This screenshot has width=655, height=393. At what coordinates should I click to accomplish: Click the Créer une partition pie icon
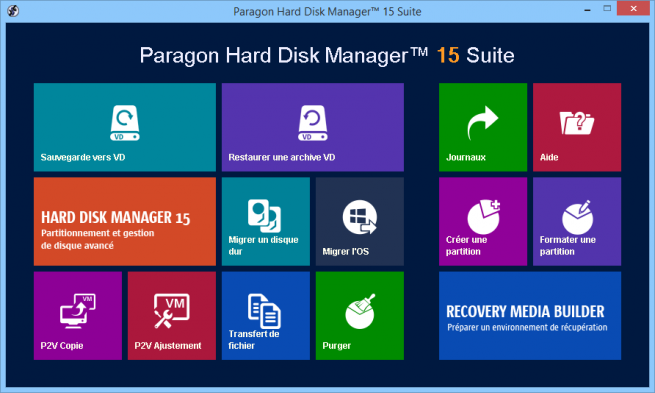tap(483, 217)
